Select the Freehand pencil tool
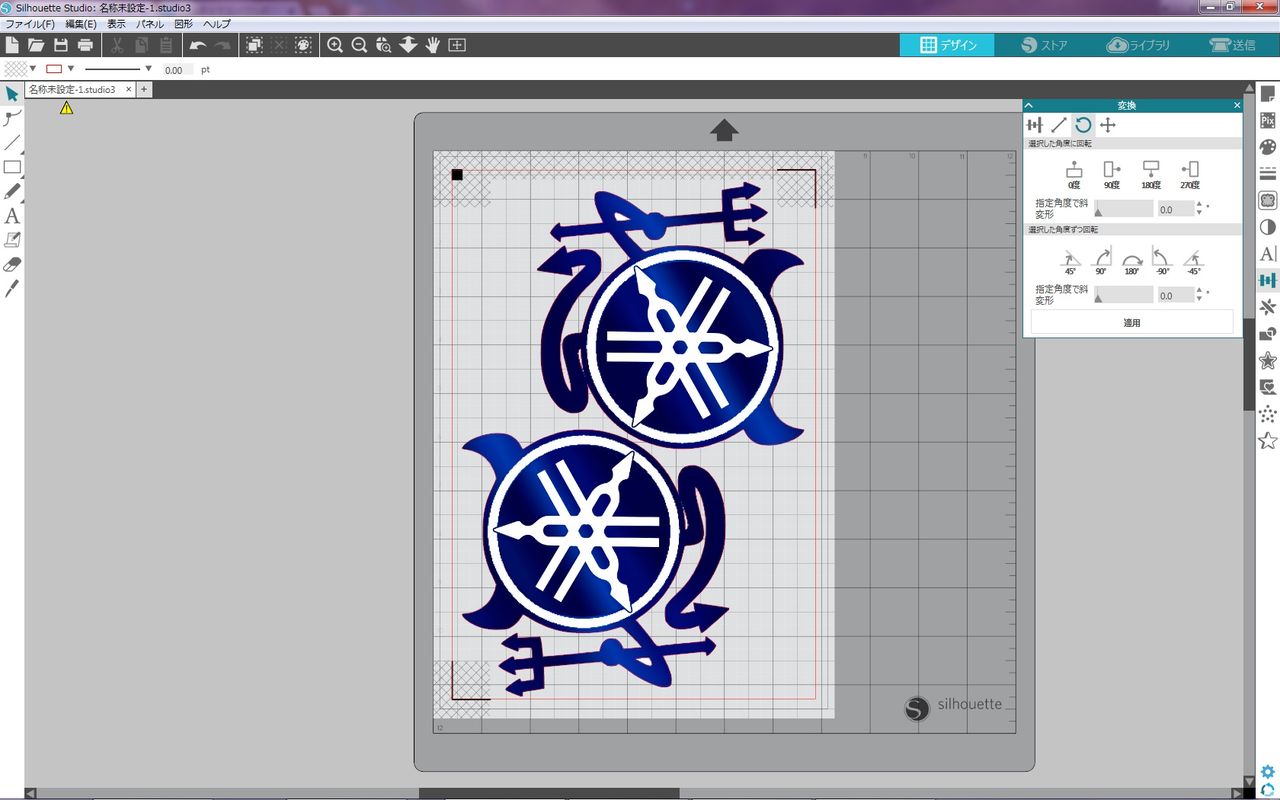1280x800 pixels. [12, 191]
